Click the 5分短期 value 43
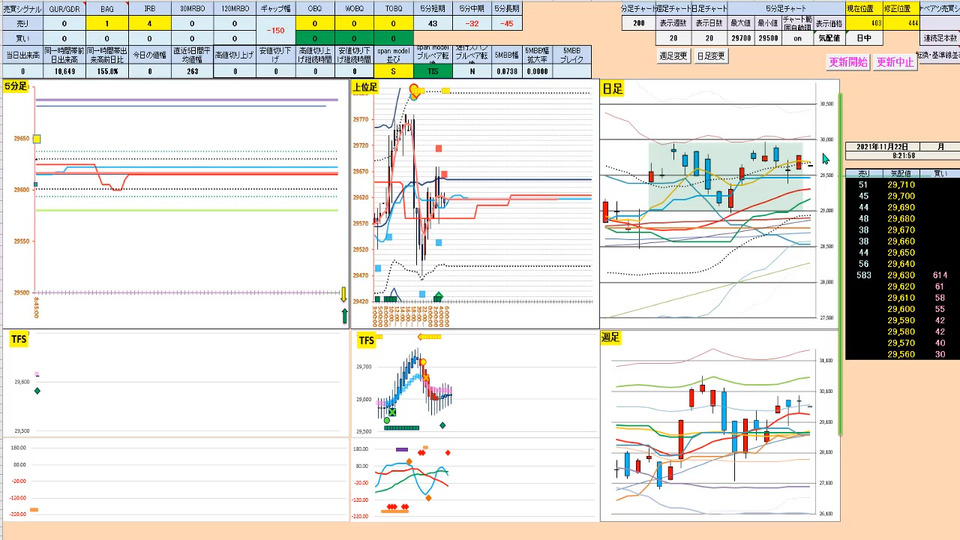Screen dimensions: 960x540 (433, 23)
